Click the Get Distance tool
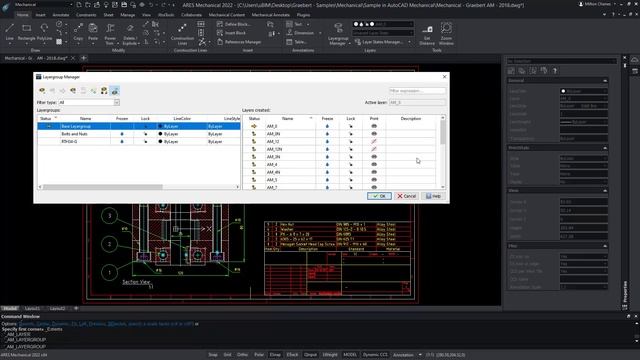Viewport: 640px width, 360px height. point(427,35)
